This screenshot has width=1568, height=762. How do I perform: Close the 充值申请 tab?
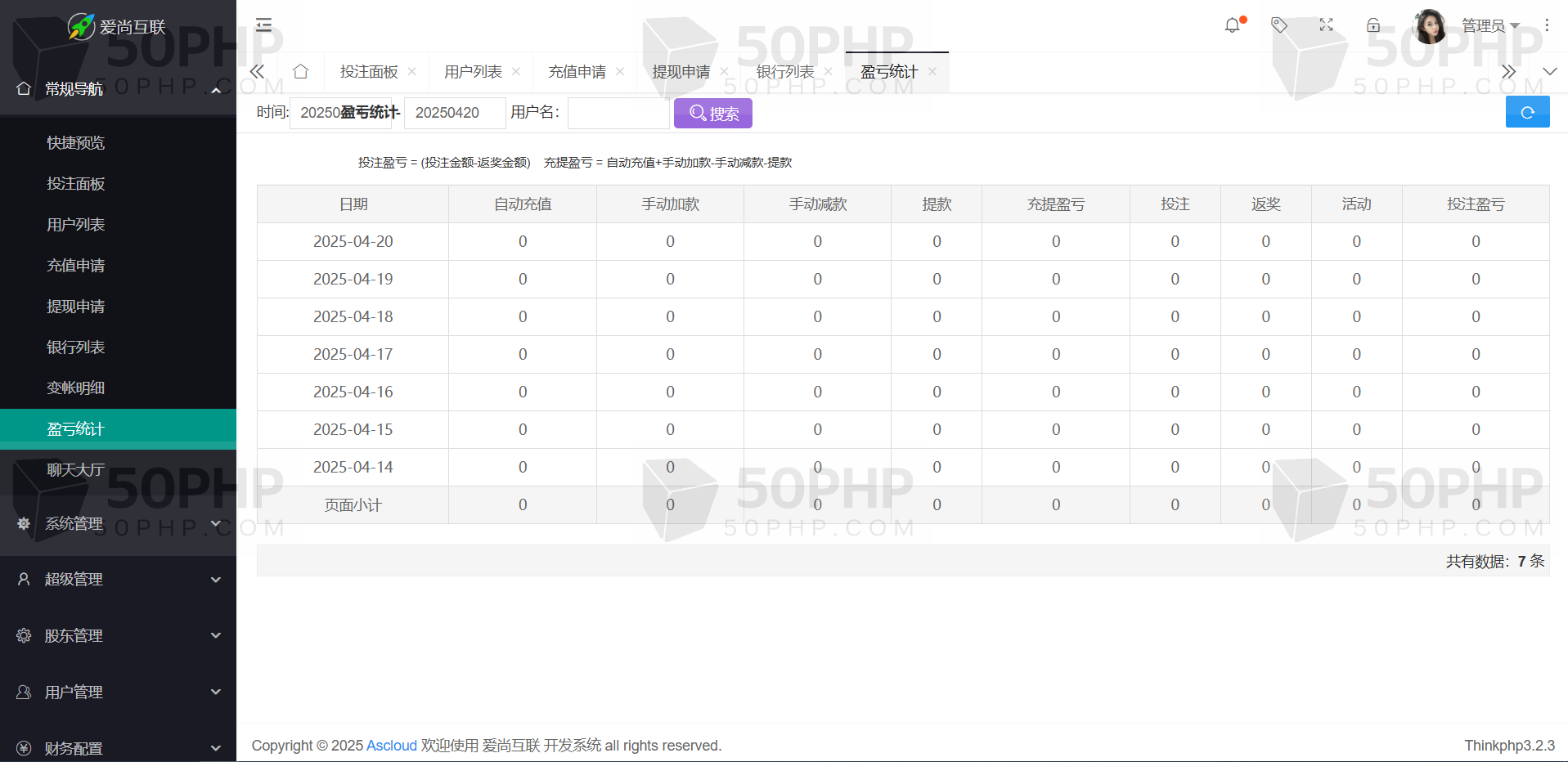coord(620,72)
